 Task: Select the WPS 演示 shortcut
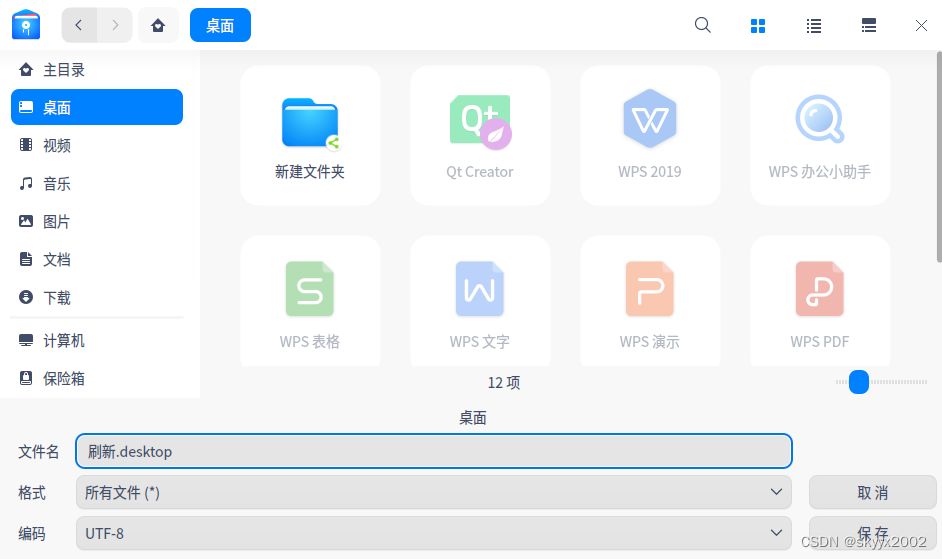coord(650,301)
